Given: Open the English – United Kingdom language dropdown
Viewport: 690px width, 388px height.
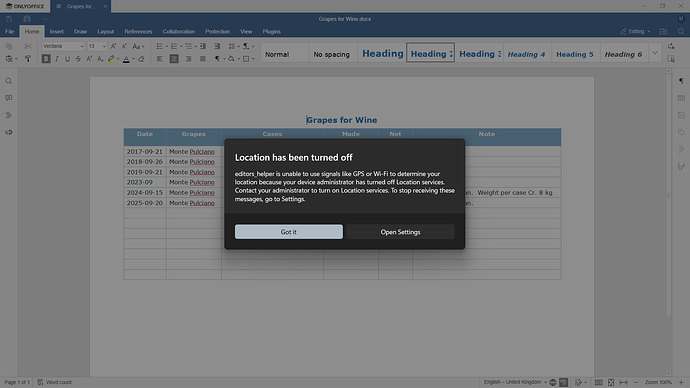Looking at the screenshot, I should [515, 382].
